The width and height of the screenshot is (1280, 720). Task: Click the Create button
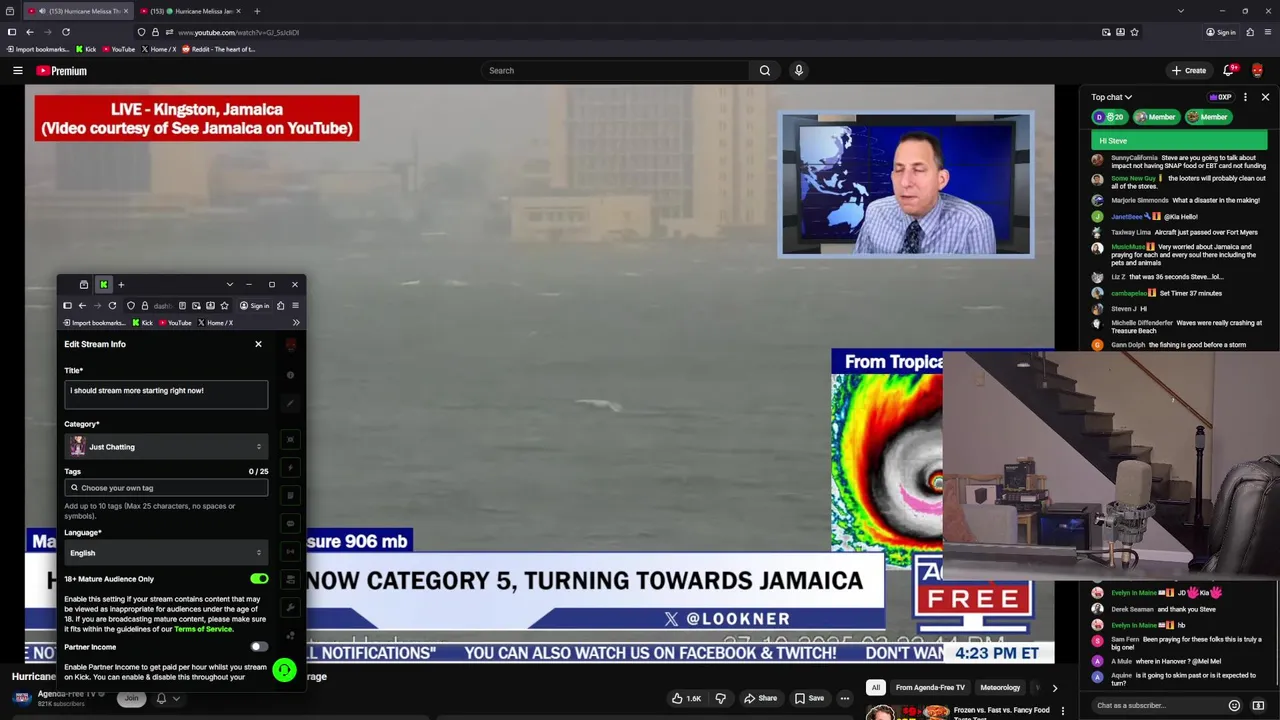tap(1189, 71)
